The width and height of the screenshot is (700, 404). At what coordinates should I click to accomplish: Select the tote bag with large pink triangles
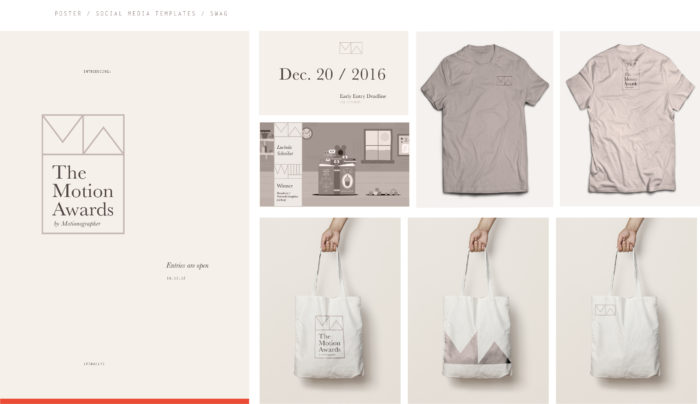[478, 311]
